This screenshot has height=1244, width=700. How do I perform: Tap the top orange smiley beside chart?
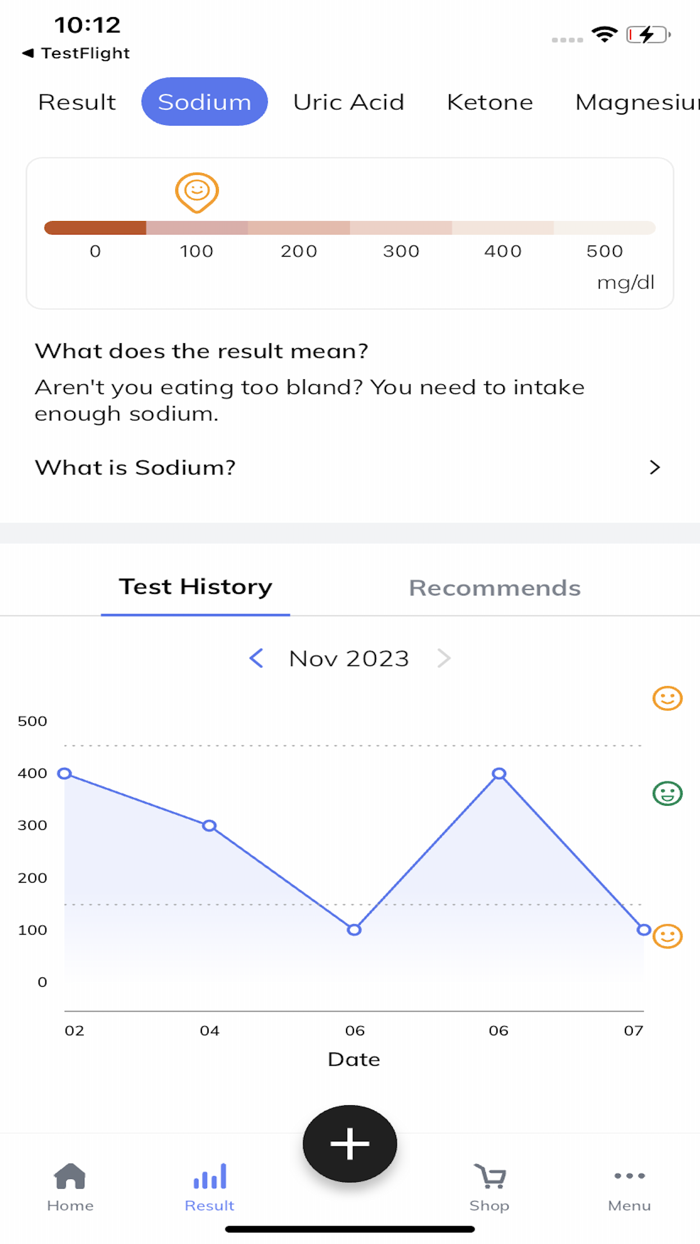point(667,698)
